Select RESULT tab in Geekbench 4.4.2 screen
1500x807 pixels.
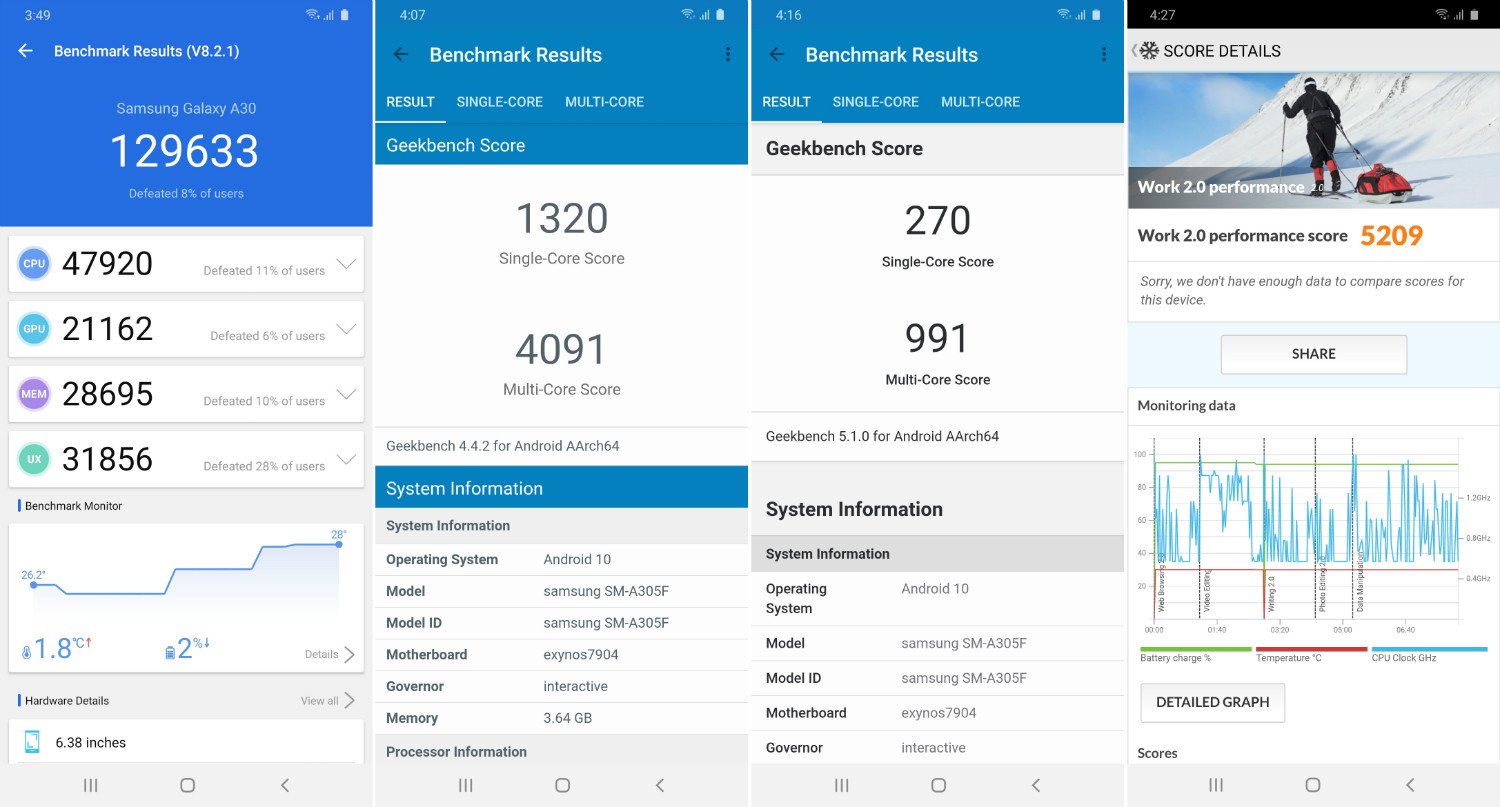click(x=410, y=102)
